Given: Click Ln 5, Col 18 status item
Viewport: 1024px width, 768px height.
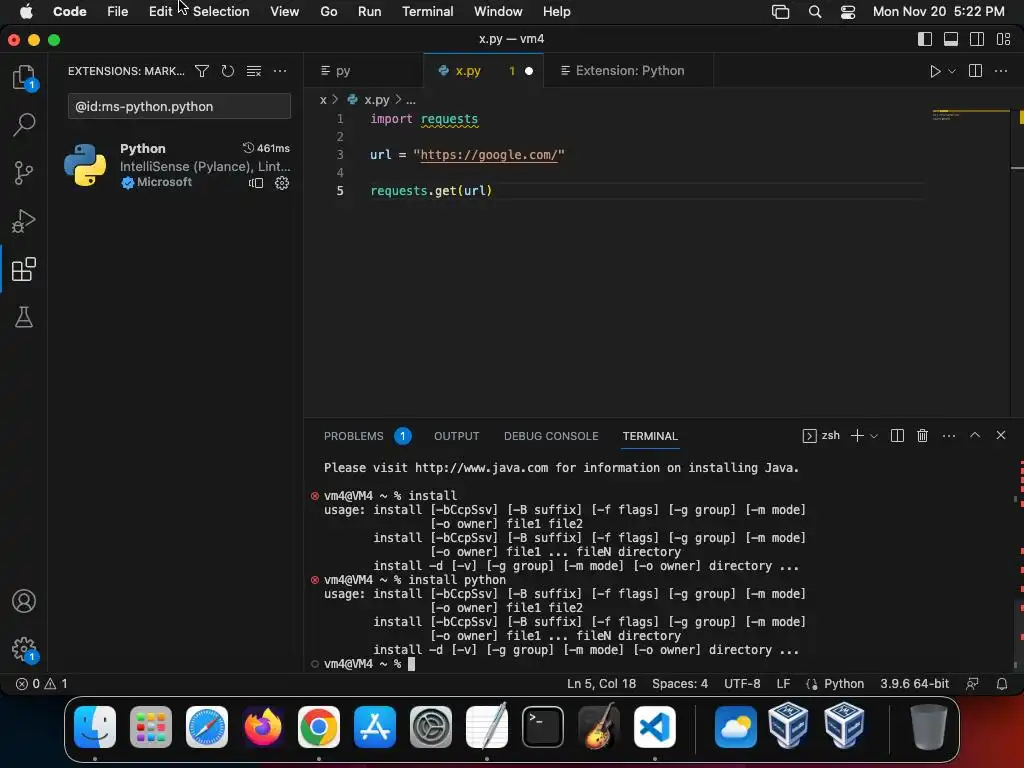Looking at the screenshot, I should tap(601, 684).
